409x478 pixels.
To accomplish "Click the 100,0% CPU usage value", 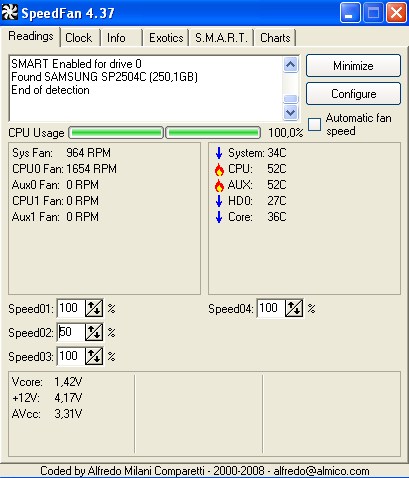I will coord(286,133).
